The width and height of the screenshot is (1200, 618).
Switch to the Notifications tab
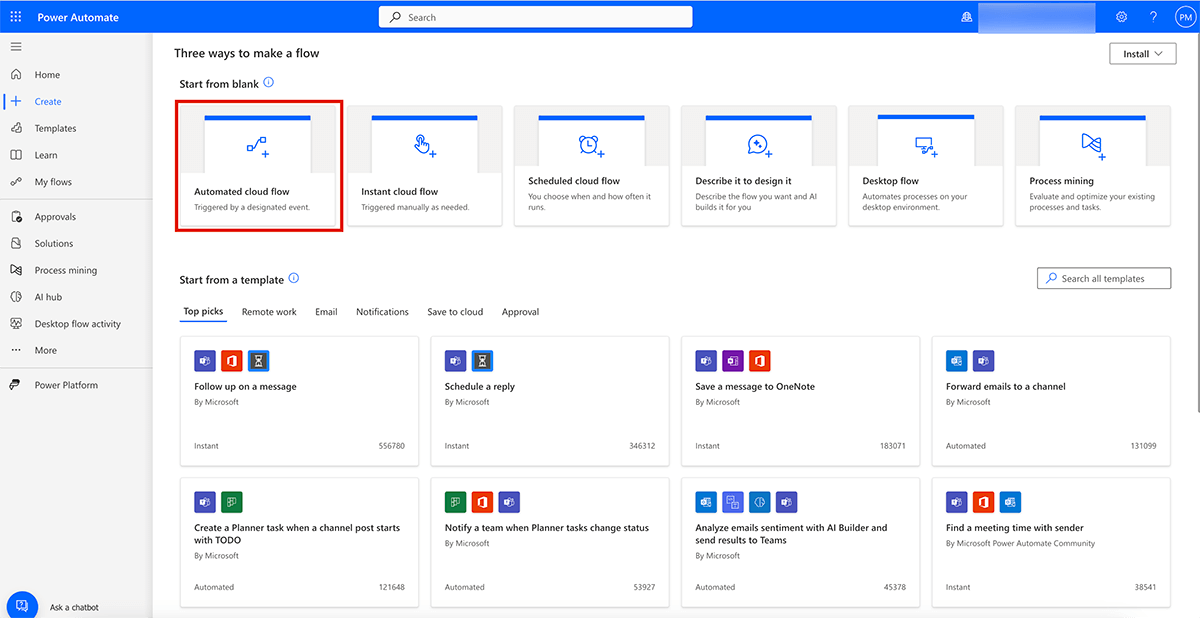pyautogui.click(x=382, y=312)
